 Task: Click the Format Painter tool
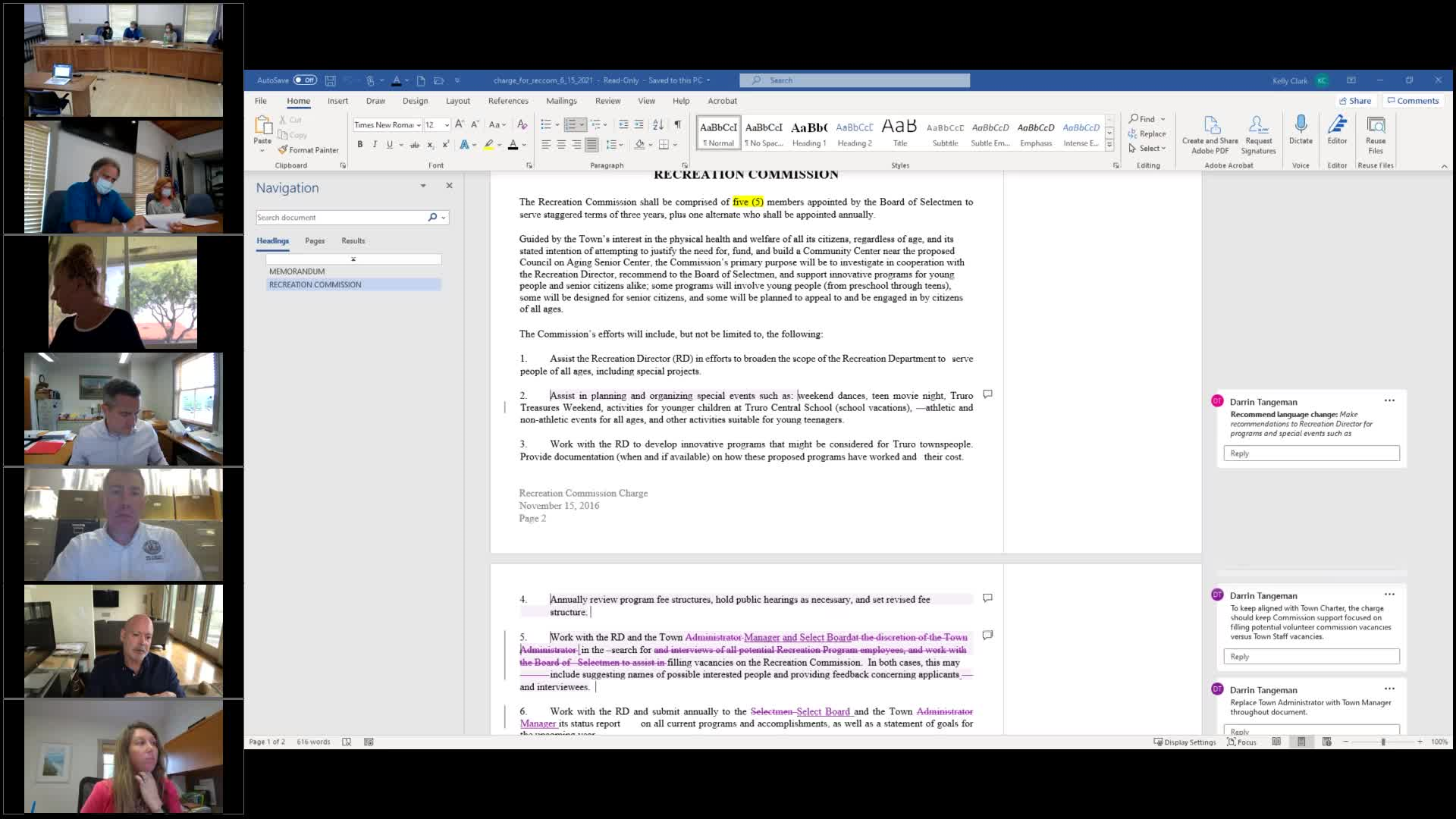click(309, 150)
